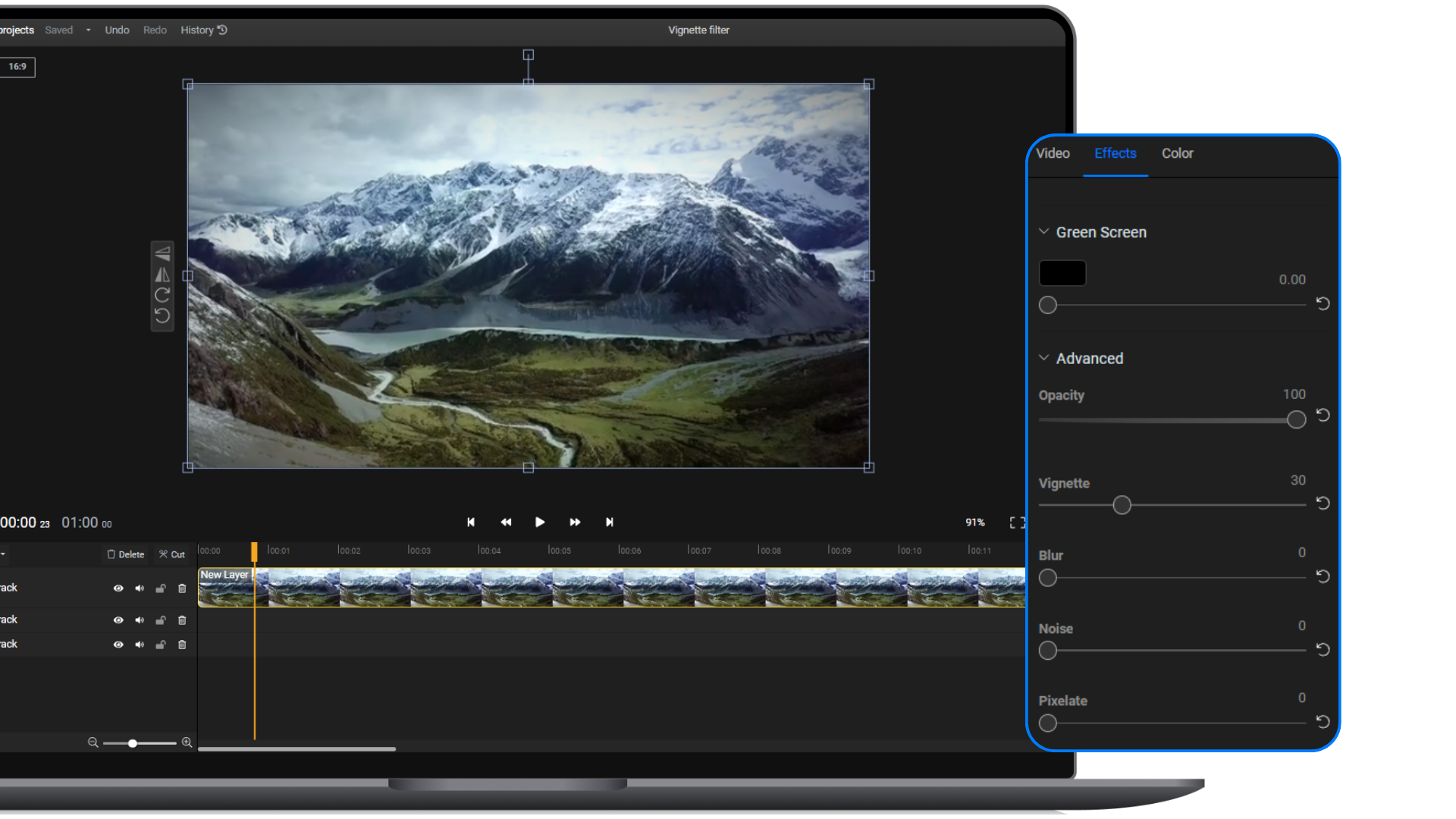Viewport: 1456px width, 819px height.
Task: Collapse the Advanced section
Action: point(1044,358)
